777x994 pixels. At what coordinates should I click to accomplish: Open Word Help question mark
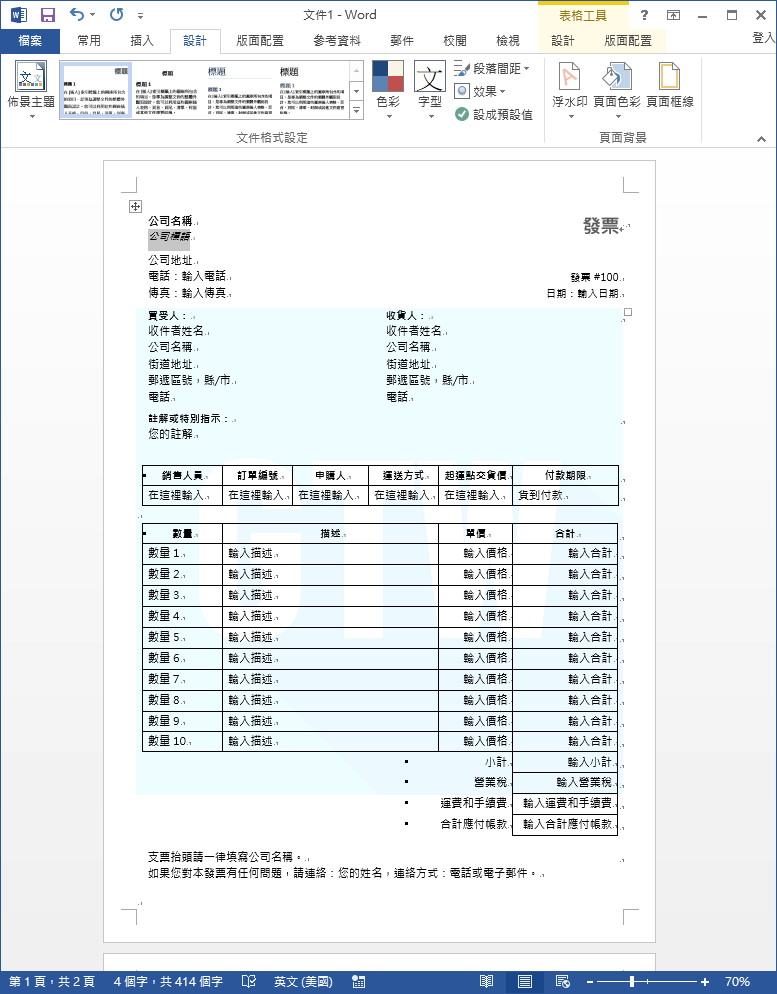point(644,15)
